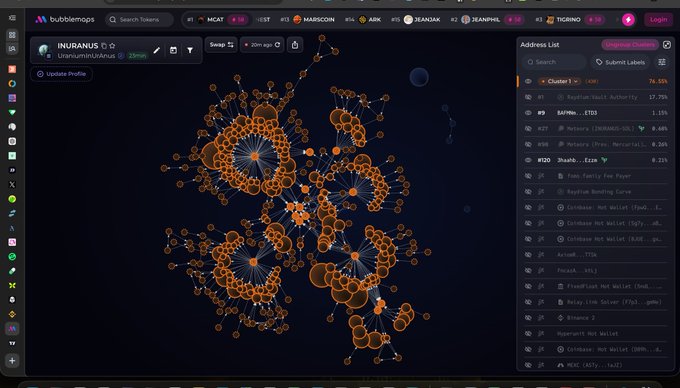Show the AxiomR...TTSk address

528,254
